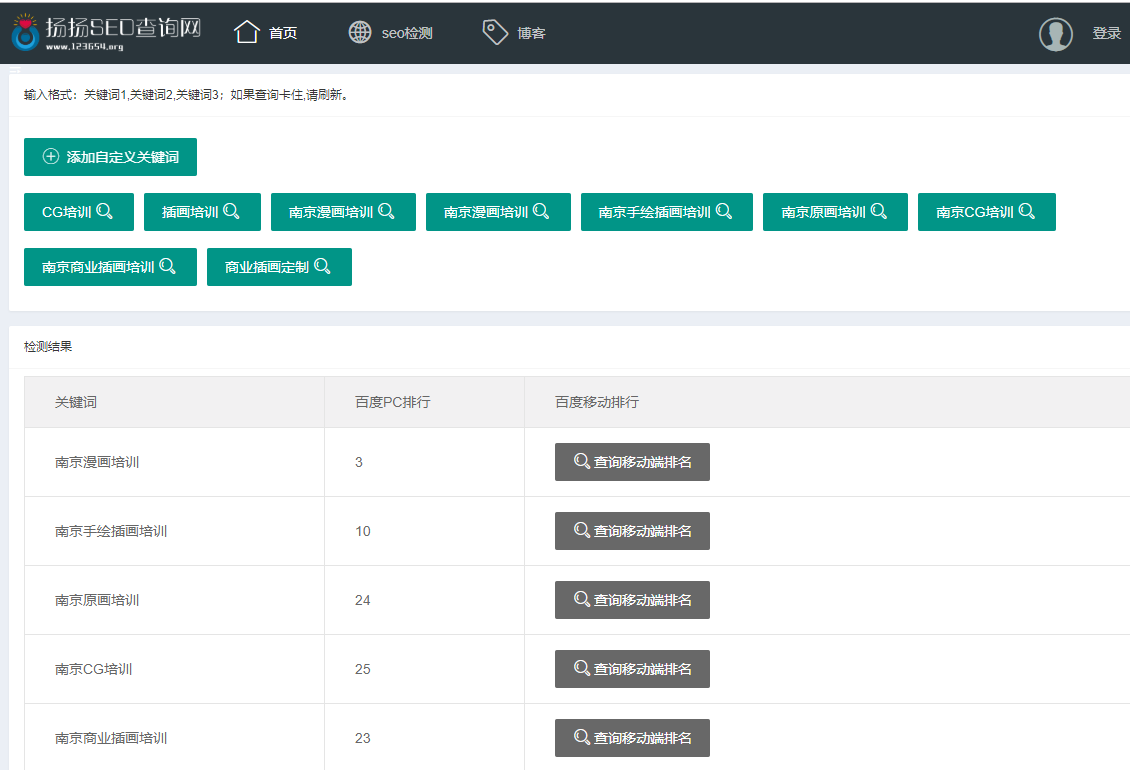Click the 扬扬SEO查询网 site logo
Image resolution: width=1130 pixels, height=770 pixels.
[x=106, y=33]
